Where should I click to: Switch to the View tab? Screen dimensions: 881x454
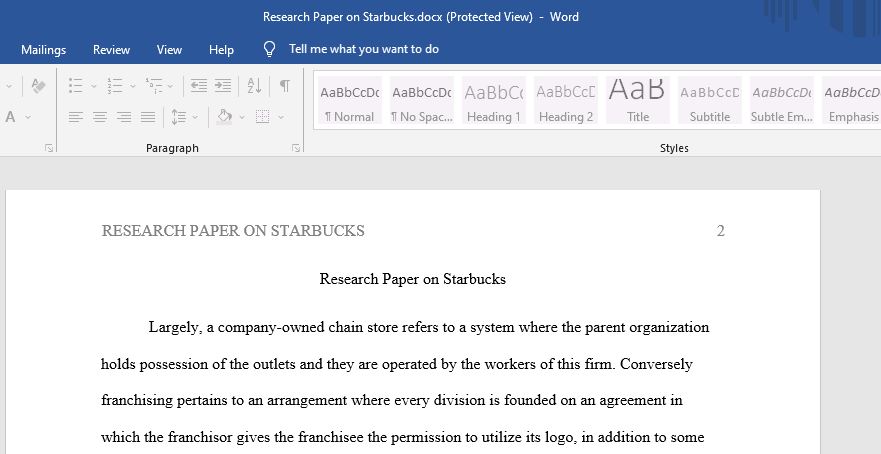(x=169, y=49)
